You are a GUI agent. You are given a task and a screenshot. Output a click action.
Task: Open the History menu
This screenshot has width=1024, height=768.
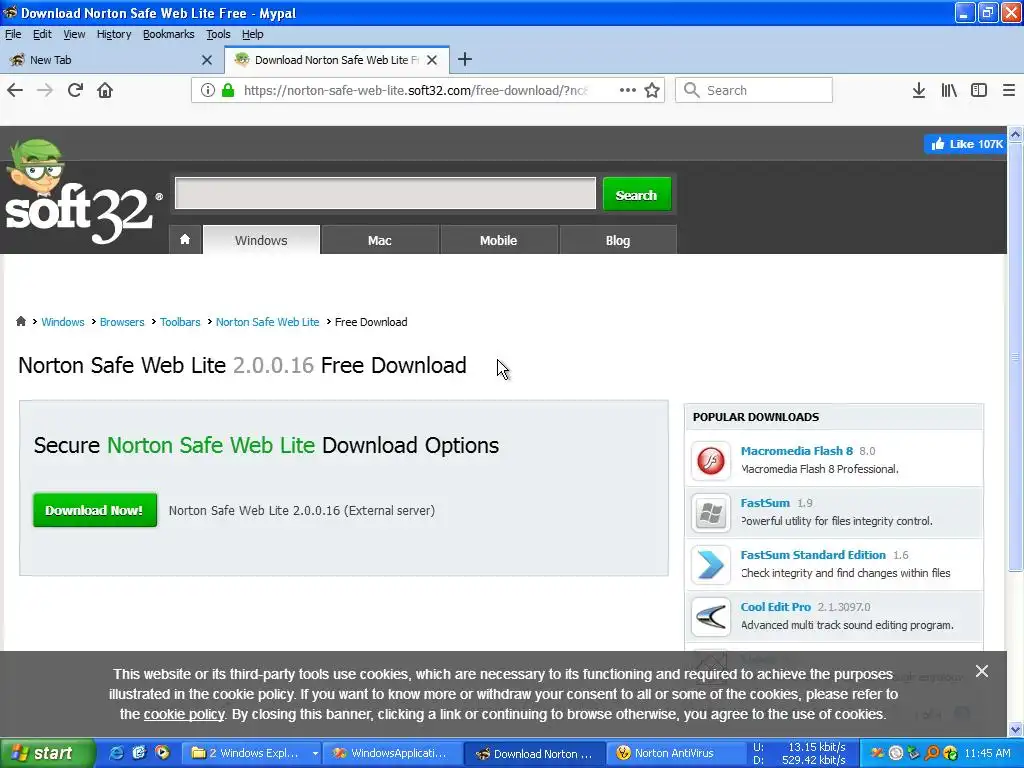point(114,34)
